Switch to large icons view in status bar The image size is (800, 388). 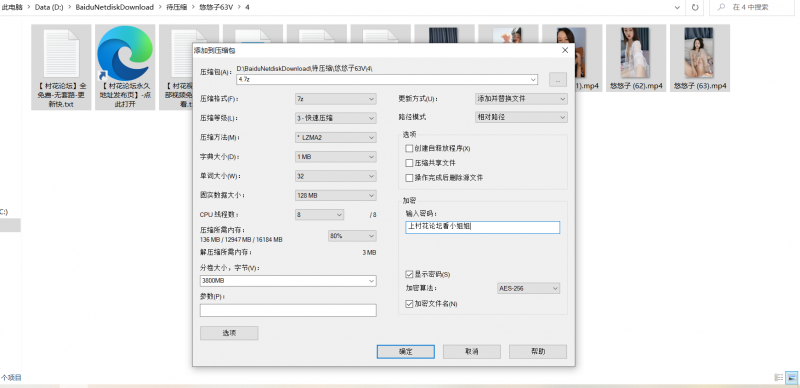(x=792, y=377)
